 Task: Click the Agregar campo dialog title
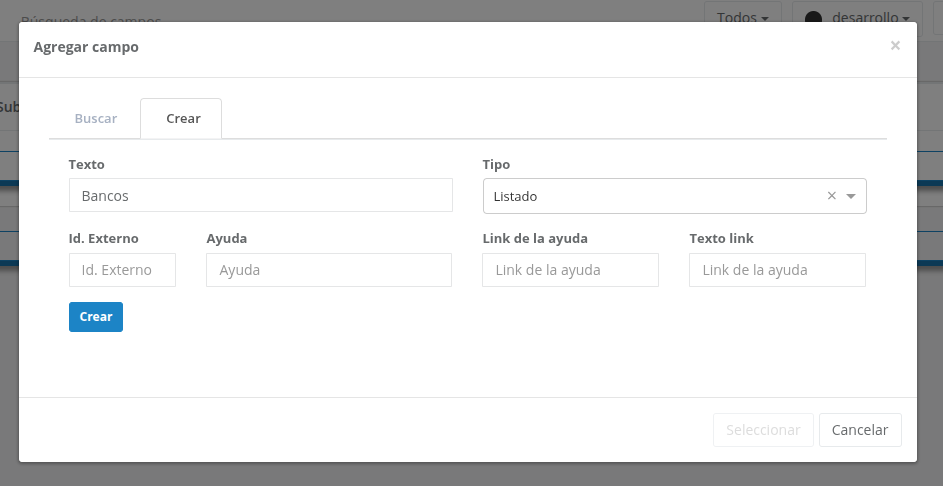coord(86,47)
